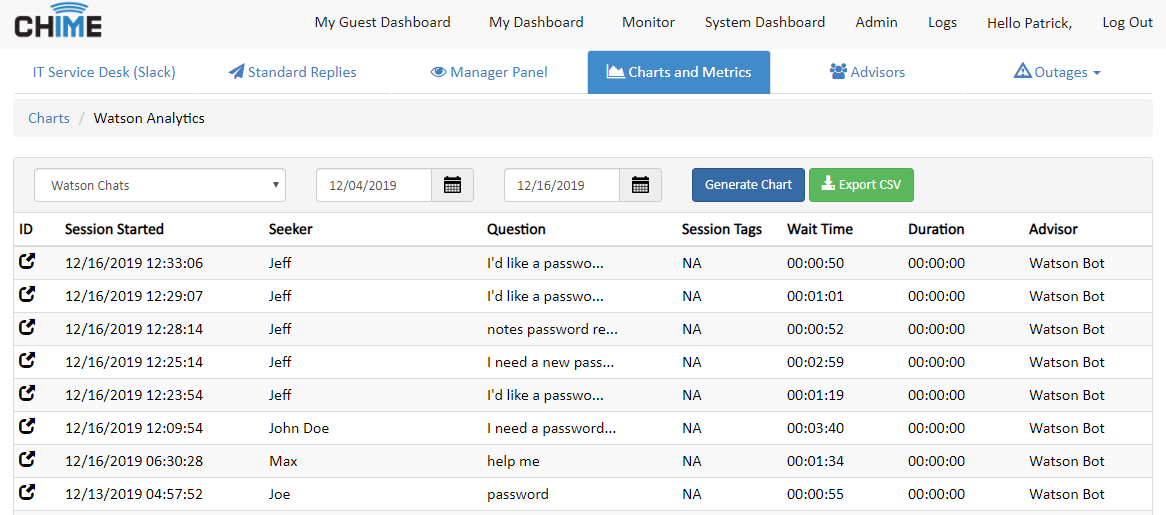Open the Admin menu item

877,22
